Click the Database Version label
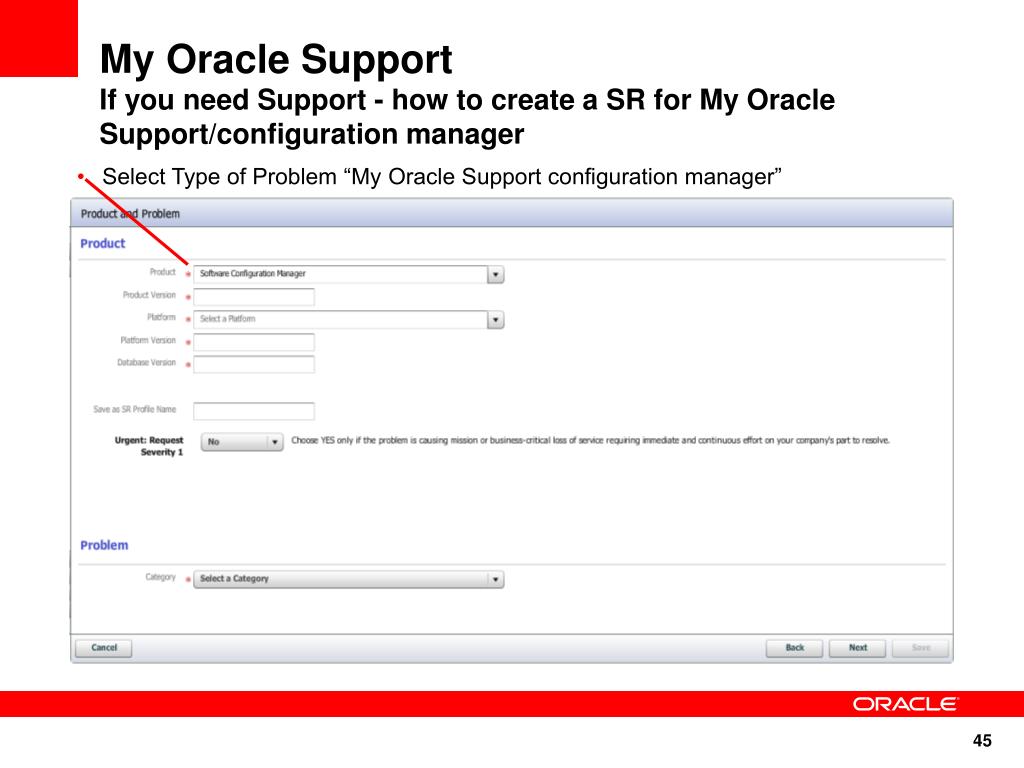Screen dimensions: 1024x768 pyautogui.click(x=146, y=362)
